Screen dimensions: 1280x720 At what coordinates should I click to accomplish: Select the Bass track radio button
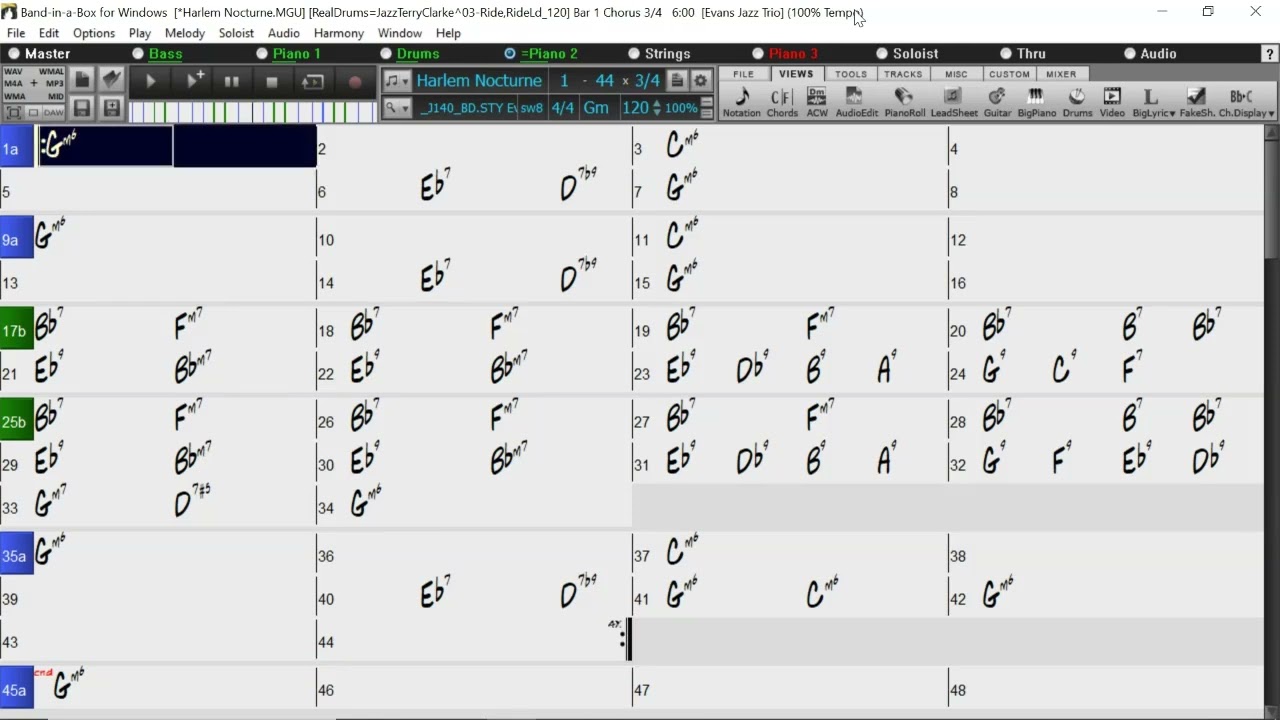(138, 54)
